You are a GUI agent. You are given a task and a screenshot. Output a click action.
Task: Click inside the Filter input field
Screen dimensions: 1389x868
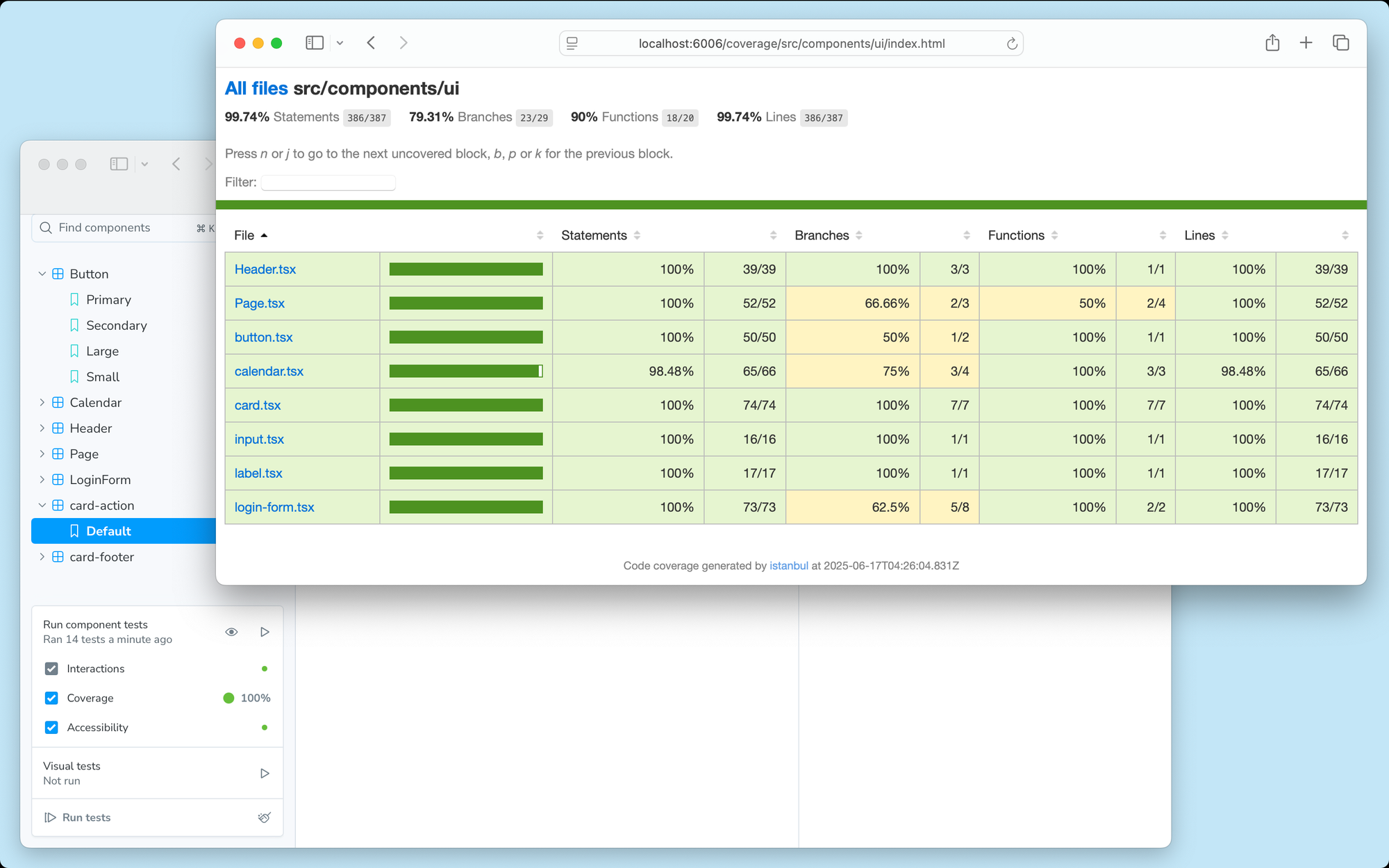click(x=328, y=182)
